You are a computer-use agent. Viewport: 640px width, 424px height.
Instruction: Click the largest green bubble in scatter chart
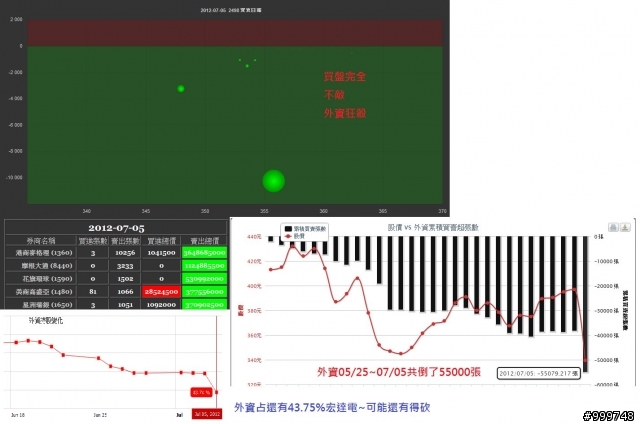(273, 180)
